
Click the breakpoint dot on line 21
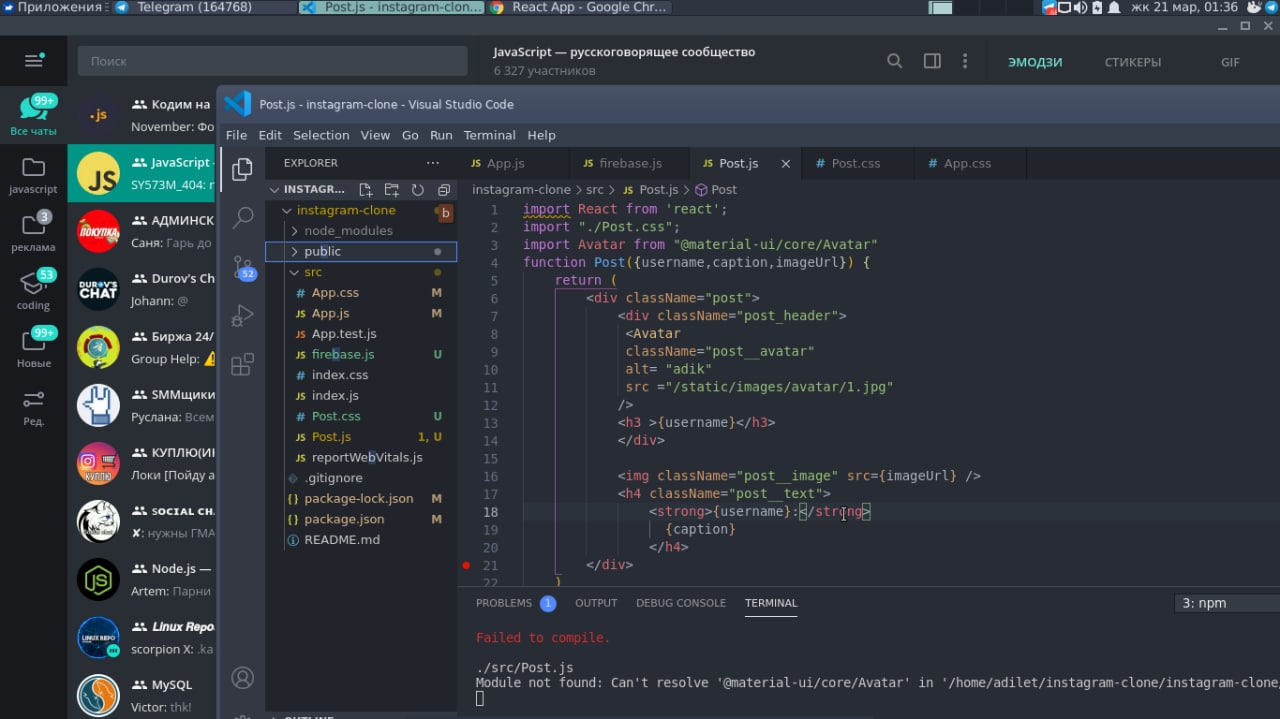pos(466,565)
